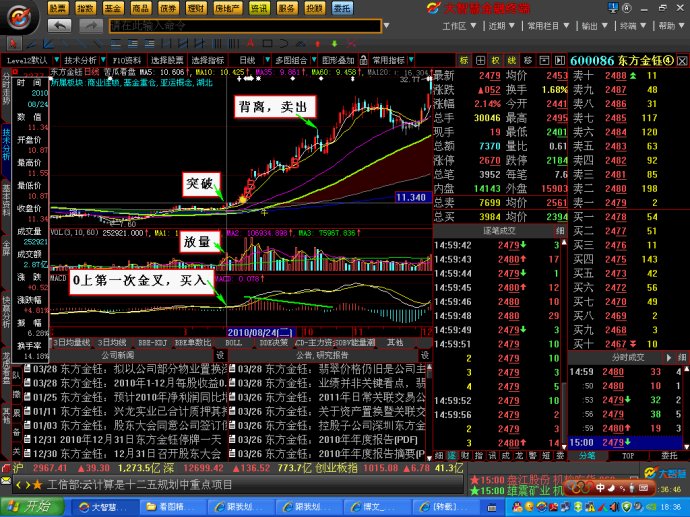Image resolution: width=690 pixels, height=517 pixels.
Task: Click the back arrow navigation button
Action: click(x=59, y=26)
